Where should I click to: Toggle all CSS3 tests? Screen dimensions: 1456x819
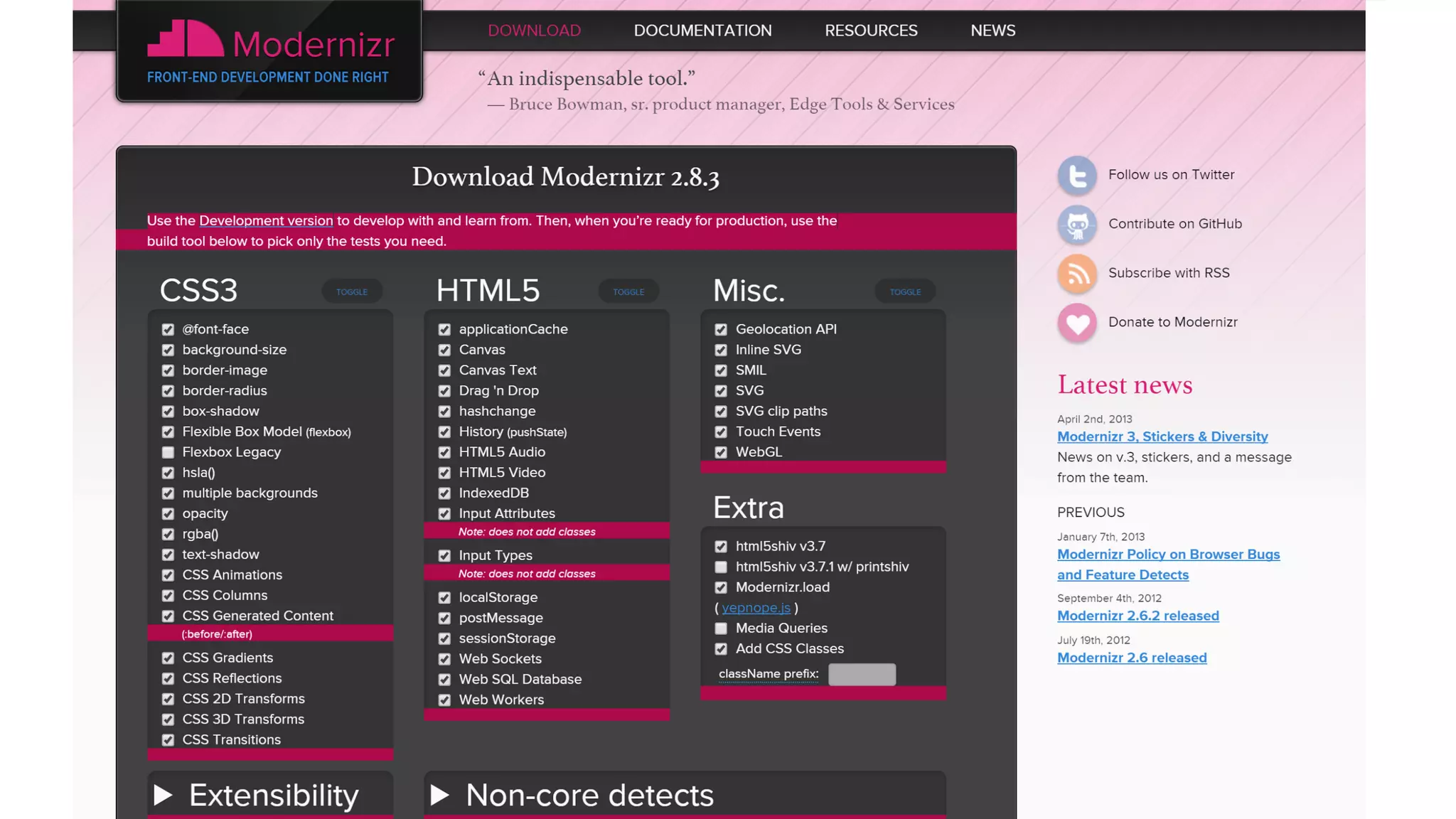pyautogui.click(x=352, y=291)
